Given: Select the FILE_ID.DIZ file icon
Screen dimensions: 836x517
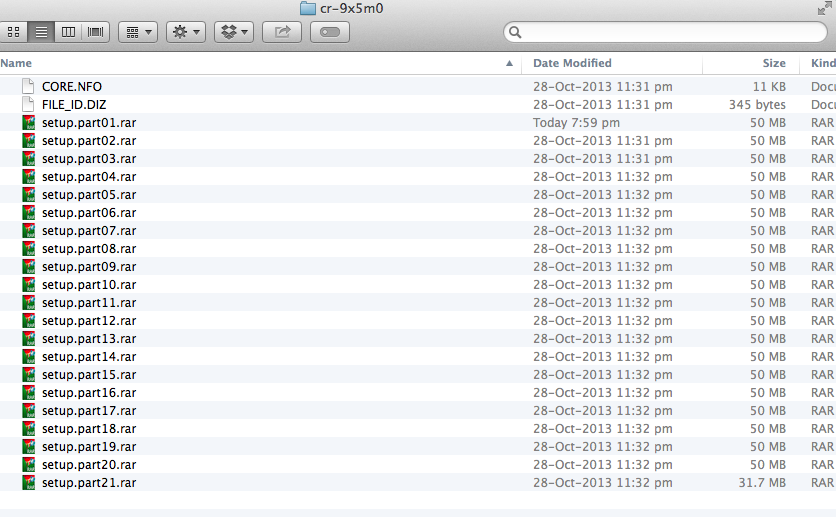Looking at the screenshot, I should coord(28,104).
